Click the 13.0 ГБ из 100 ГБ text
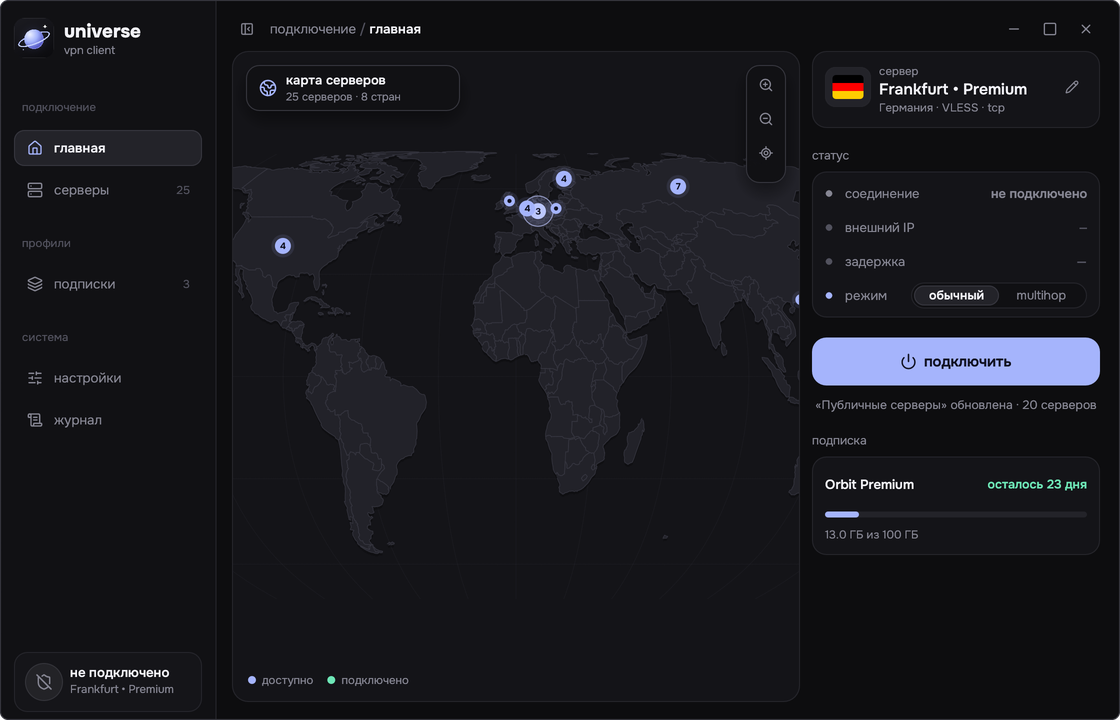This screenshot has height=720, width=1120. (x=871, y=534)
